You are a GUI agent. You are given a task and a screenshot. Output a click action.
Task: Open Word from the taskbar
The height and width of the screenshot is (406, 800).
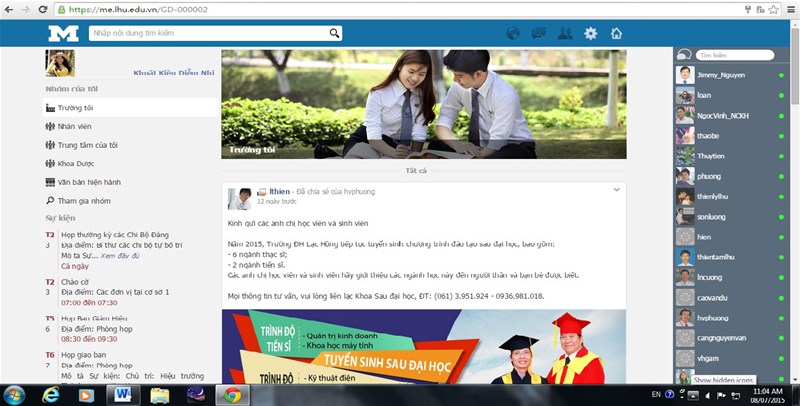click(x=124, y=394)
